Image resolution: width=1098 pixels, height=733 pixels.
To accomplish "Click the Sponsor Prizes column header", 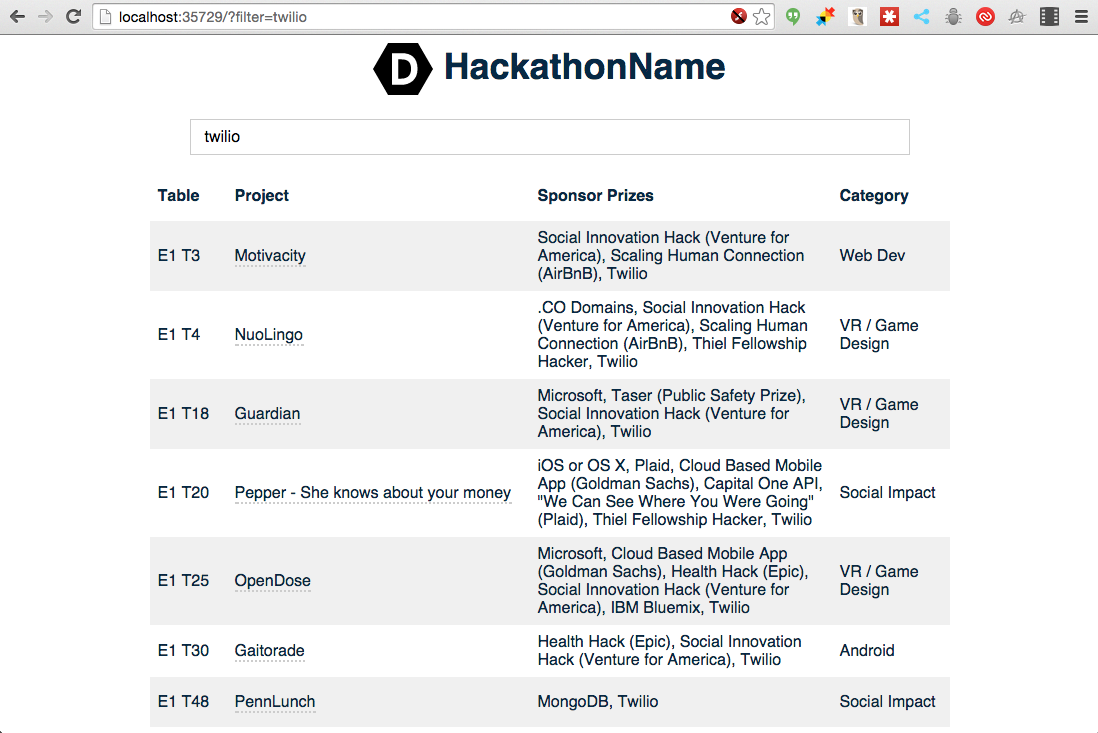I will tap(595, 195).
